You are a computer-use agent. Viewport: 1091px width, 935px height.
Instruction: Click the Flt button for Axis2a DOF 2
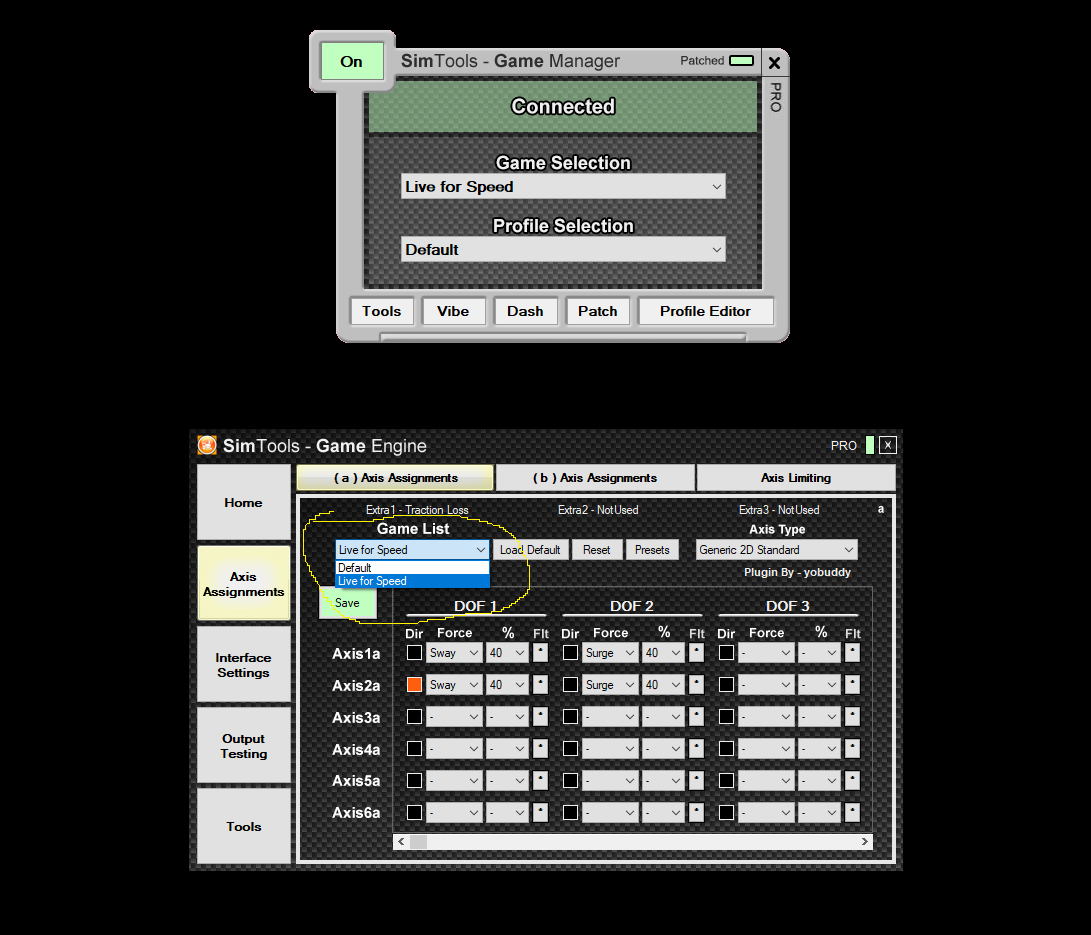(696, 685)
